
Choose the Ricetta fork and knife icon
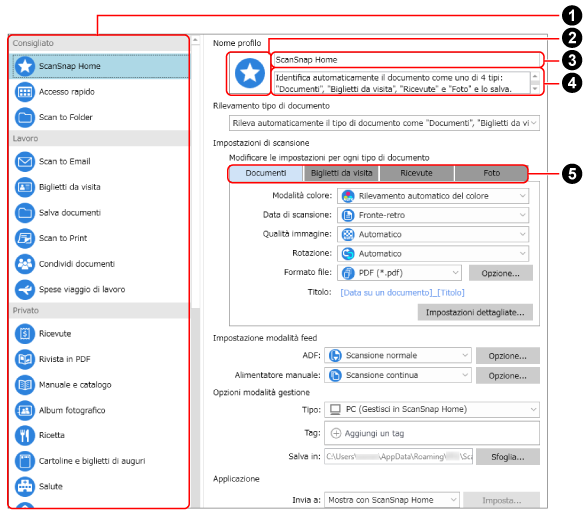click(25, 435)
